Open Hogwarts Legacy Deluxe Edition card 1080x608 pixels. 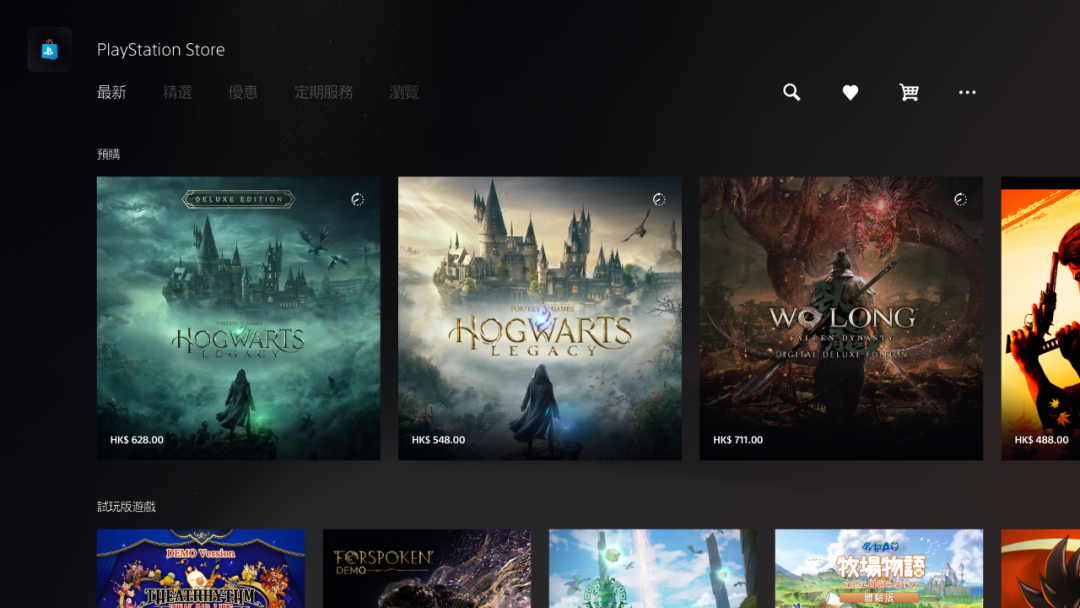238,318
